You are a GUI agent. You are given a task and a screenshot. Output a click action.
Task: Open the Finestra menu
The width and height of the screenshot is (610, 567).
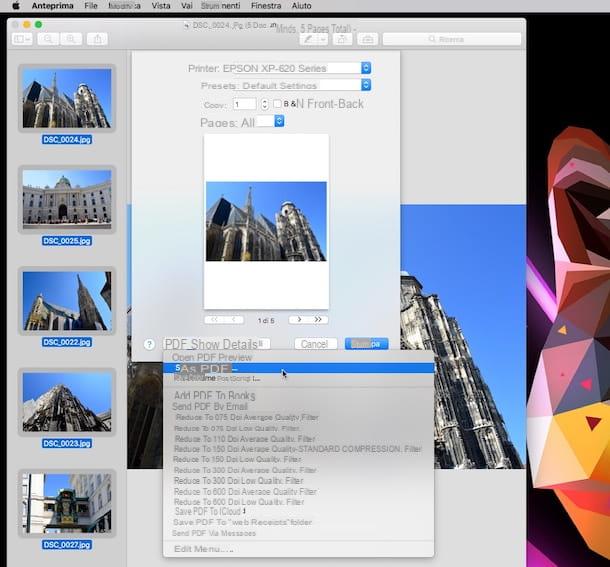[x=266, y=6]
